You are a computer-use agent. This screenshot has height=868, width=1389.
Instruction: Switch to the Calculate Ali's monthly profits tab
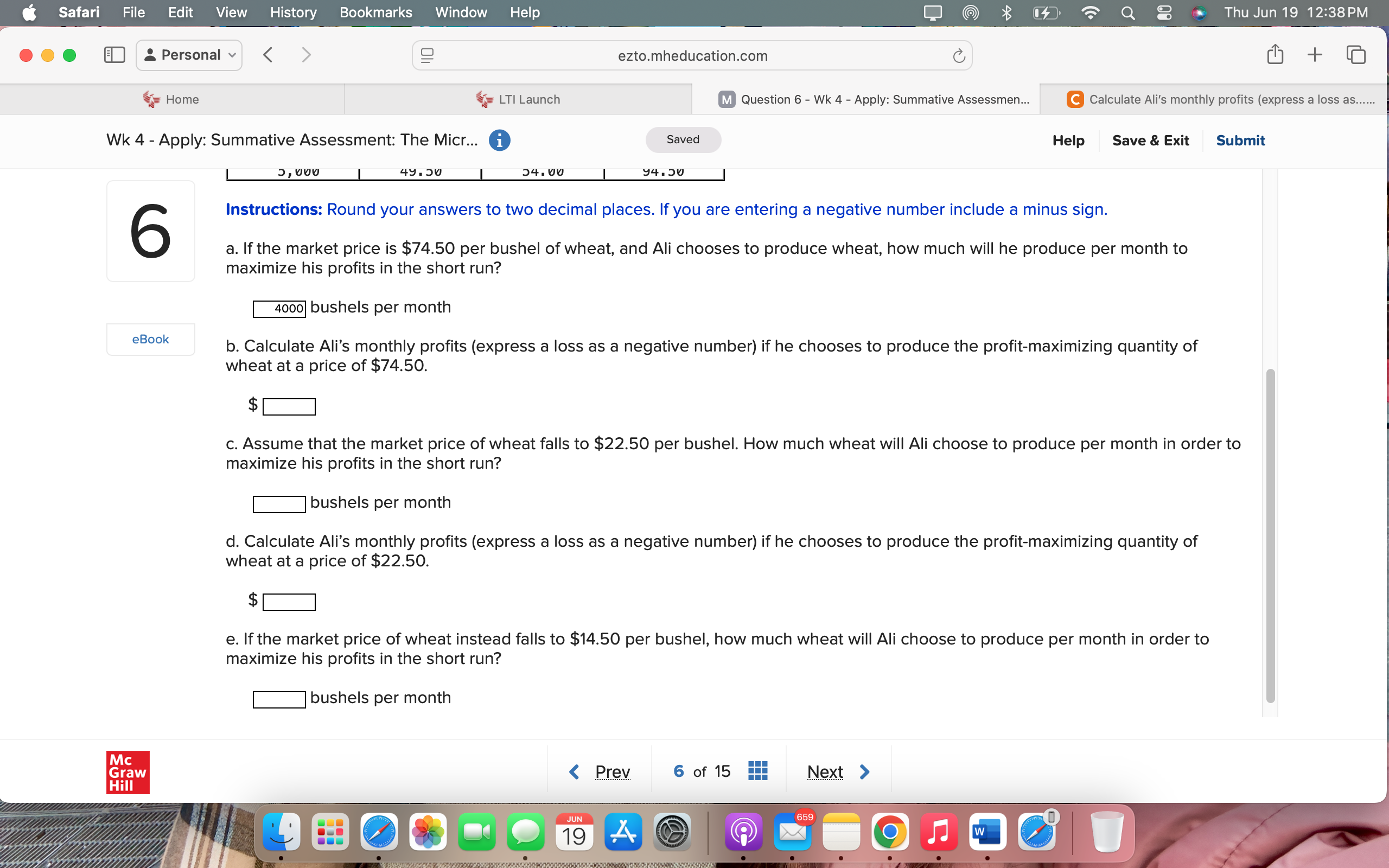pos(1220,99)
